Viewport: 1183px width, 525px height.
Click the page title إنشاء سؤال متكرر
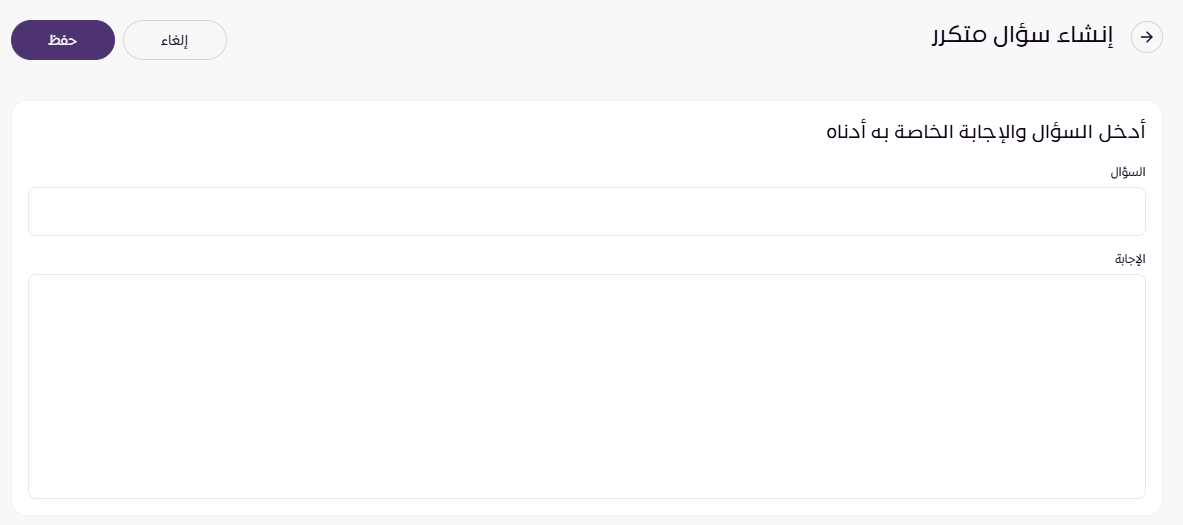(x=1022, y=37)
